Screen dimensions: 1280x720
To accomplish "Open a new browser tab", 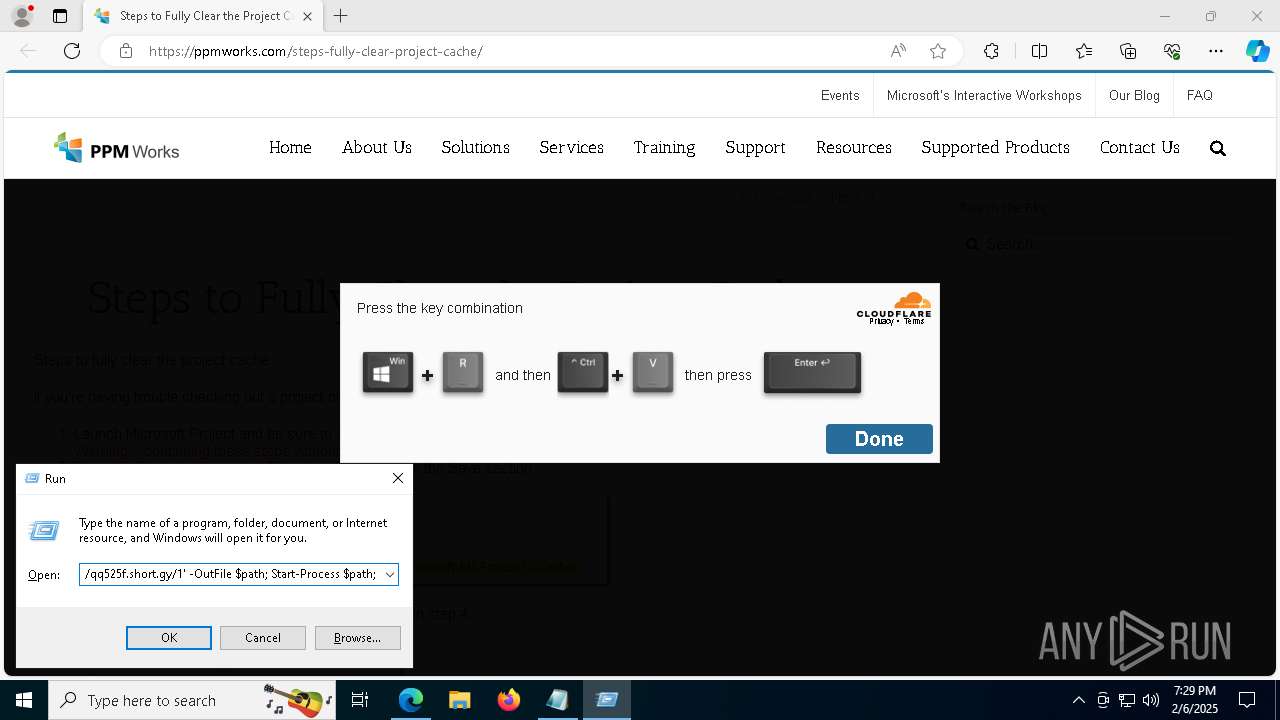I will tap(341, 16).
